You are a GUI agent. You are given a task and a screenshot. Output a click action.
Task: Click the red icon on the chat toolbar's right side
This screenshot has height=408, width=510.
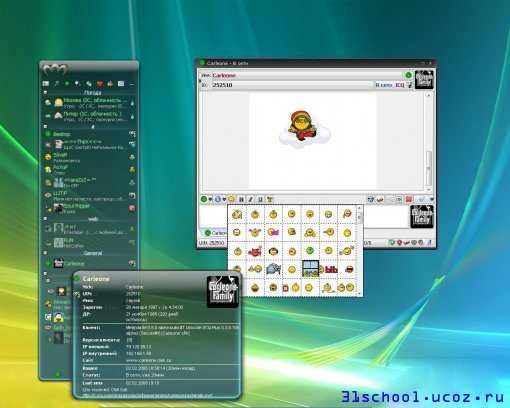tap(409, 199)
